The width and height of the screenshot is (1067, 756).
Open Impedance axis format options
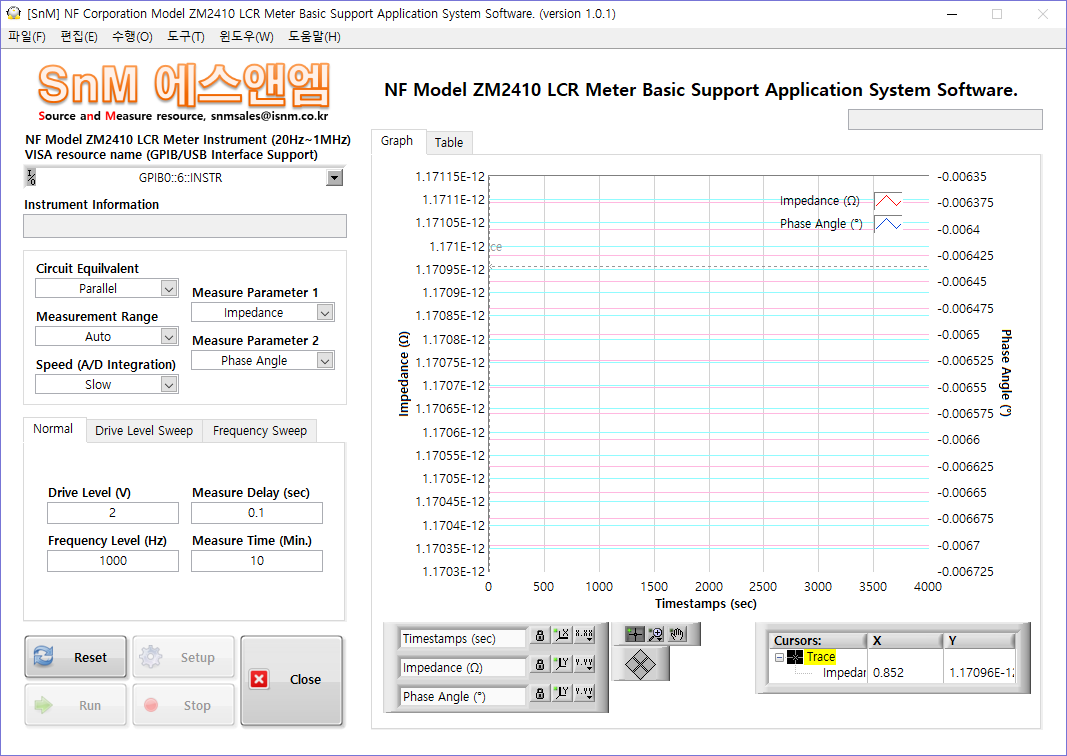click(584, 664)
